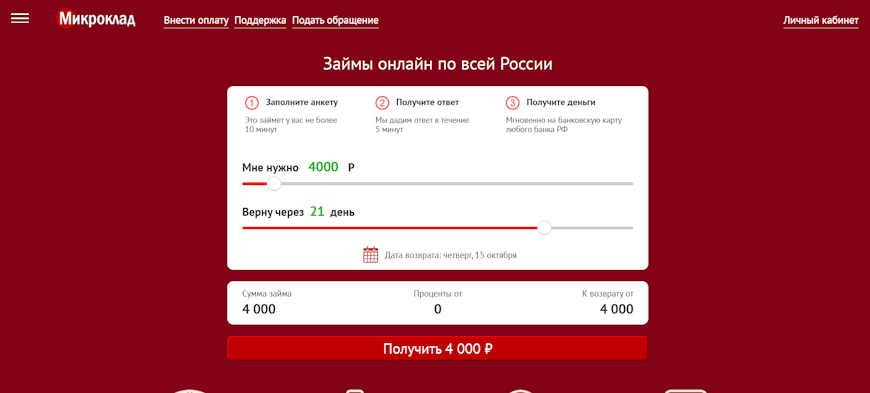
Task: Click the Проценты от label
Action: 437,294
